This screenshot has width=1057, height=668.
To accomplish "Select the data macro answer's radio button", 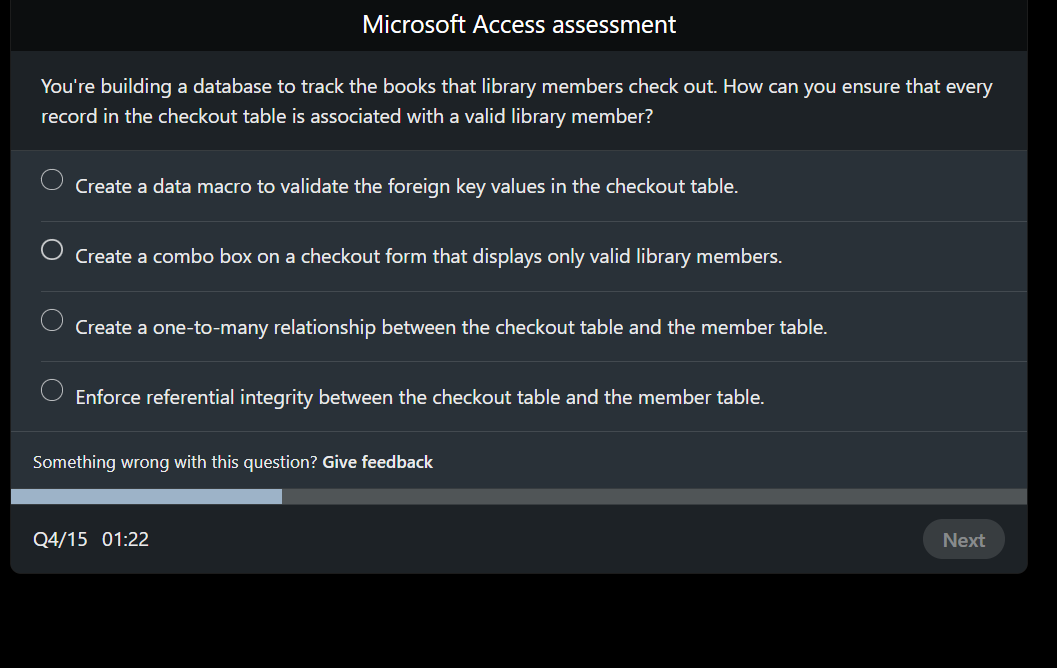I will tap(51, 179).
